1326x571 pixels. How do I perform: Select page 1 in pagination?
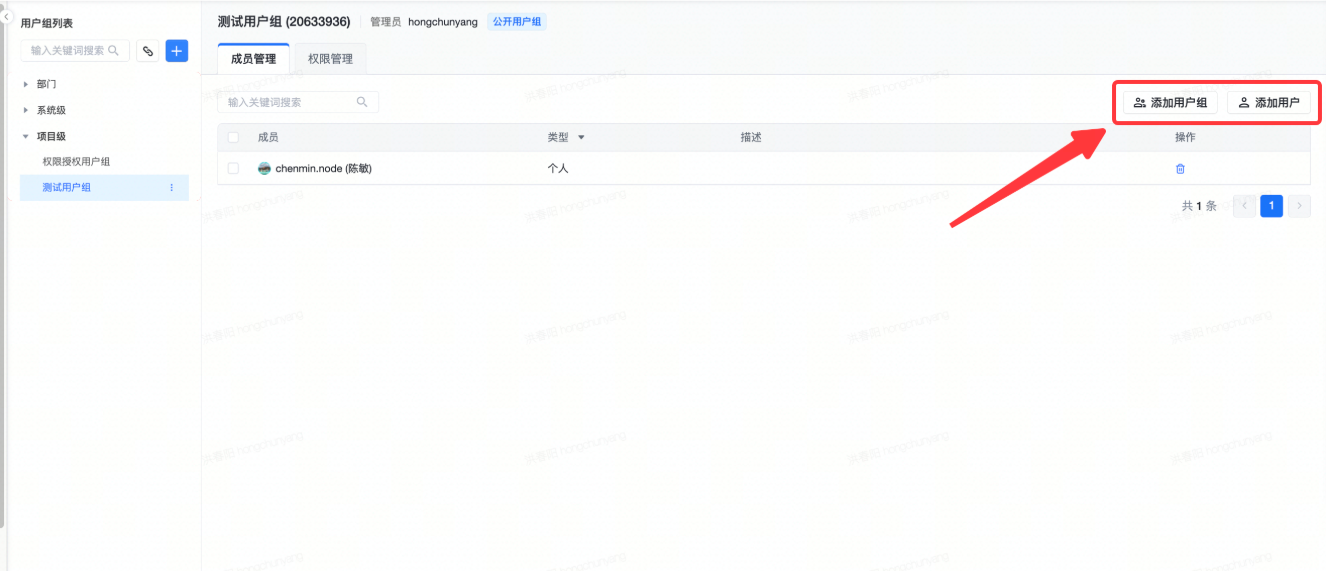pyautogui.click(x=1272, y=206)
